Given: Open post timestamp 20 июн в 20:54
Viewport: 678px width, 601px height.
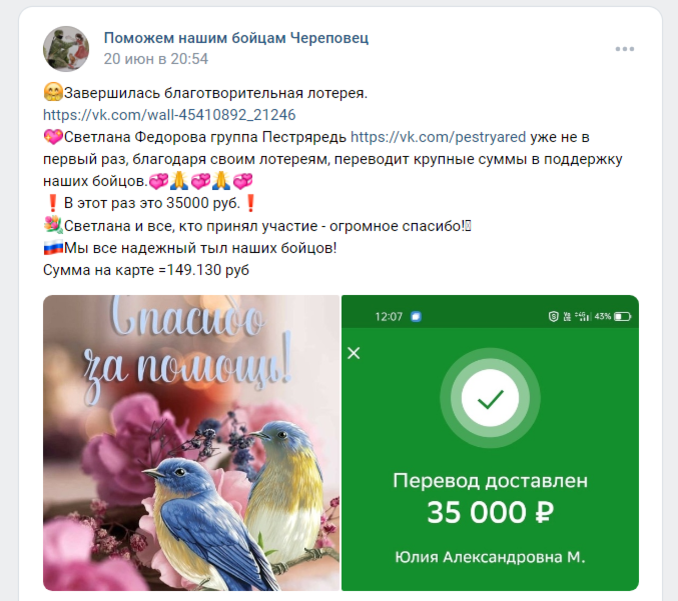Looking at the screenshot, I should pyautogui.click(x=156, y=59).
